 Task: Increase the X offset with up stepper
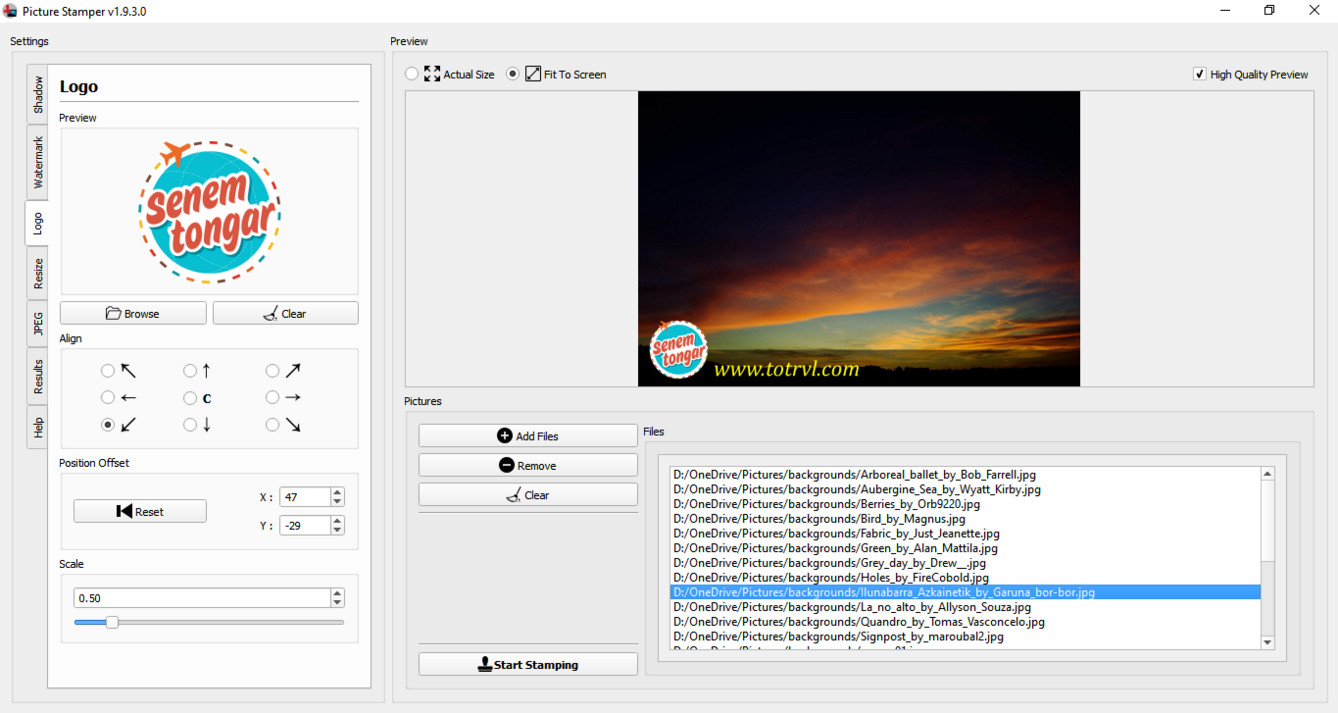coord(337,492)
